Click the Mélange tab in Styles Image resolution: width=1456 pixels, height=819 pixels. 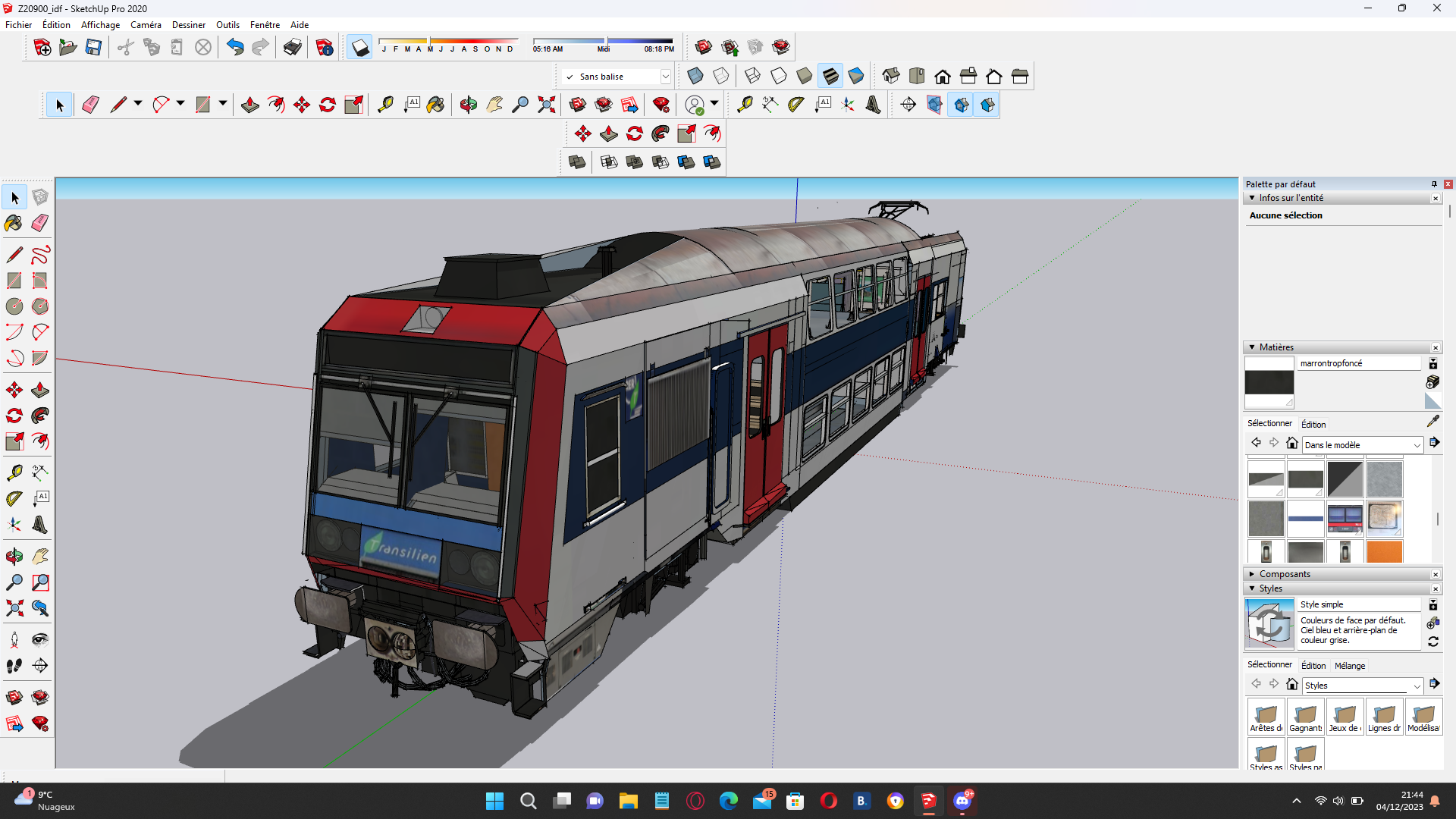[x=1350, y=666]
